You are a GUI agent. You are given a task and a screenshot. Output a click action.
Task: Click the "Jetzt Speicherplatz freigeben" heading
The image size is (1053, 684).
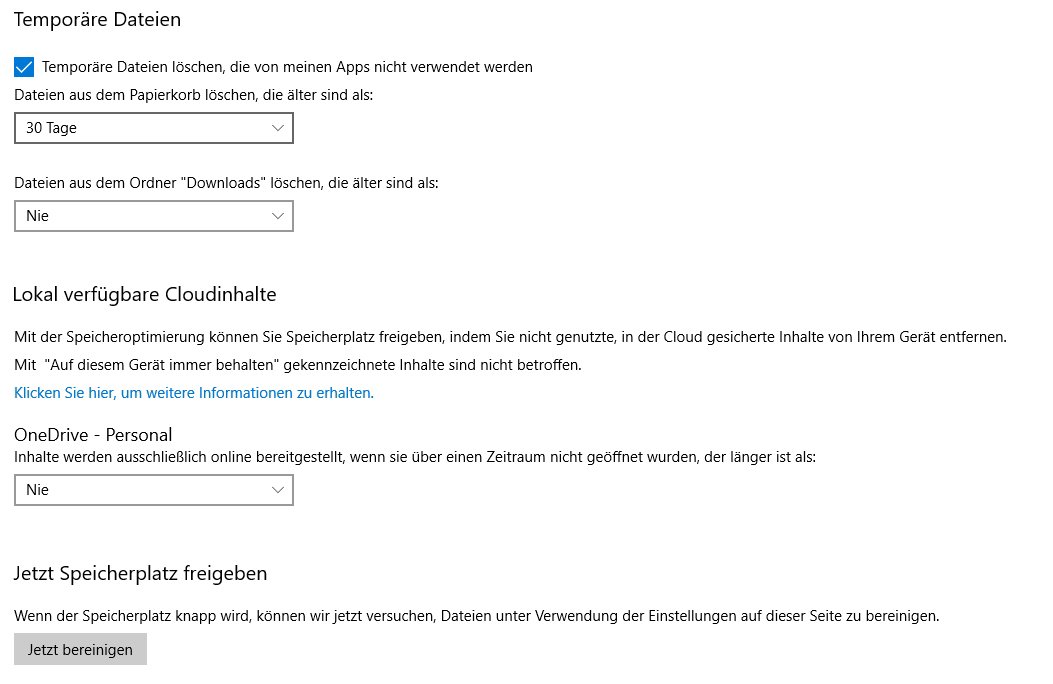140,573
